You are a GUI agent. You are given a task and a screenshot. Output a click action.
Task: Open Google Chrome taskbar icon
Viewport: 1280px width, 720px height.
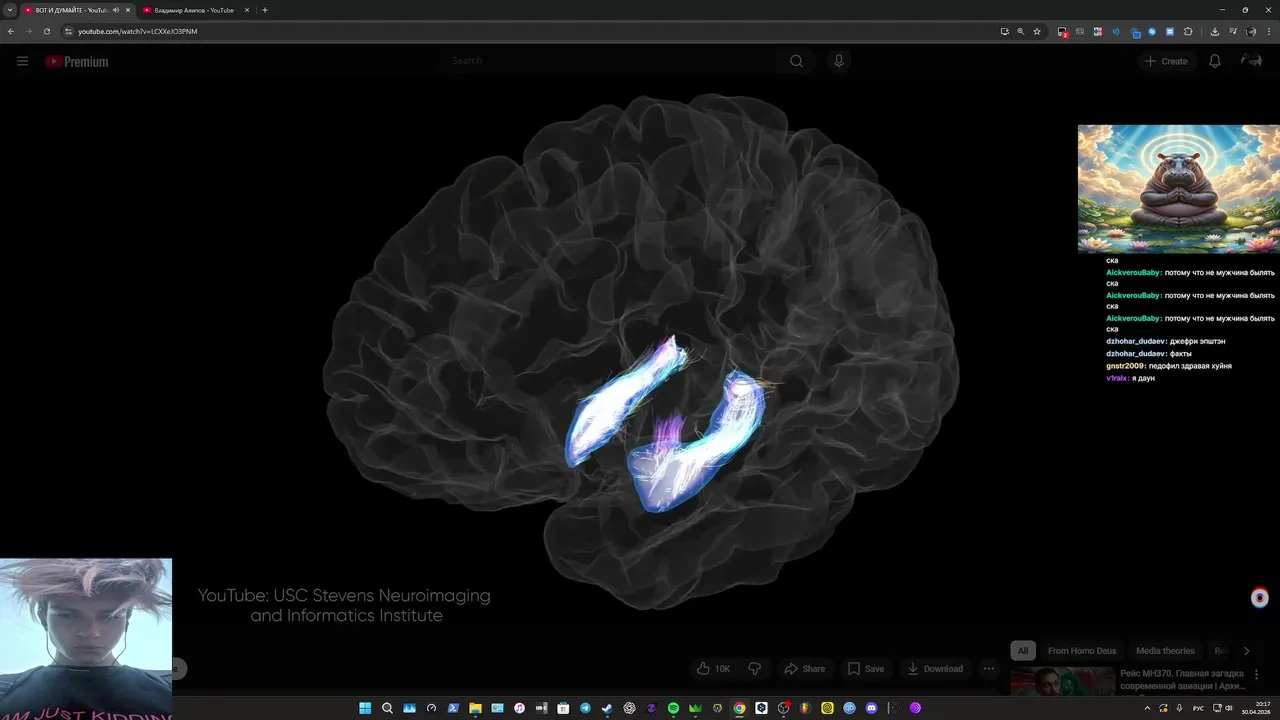(x=739, y=708)
